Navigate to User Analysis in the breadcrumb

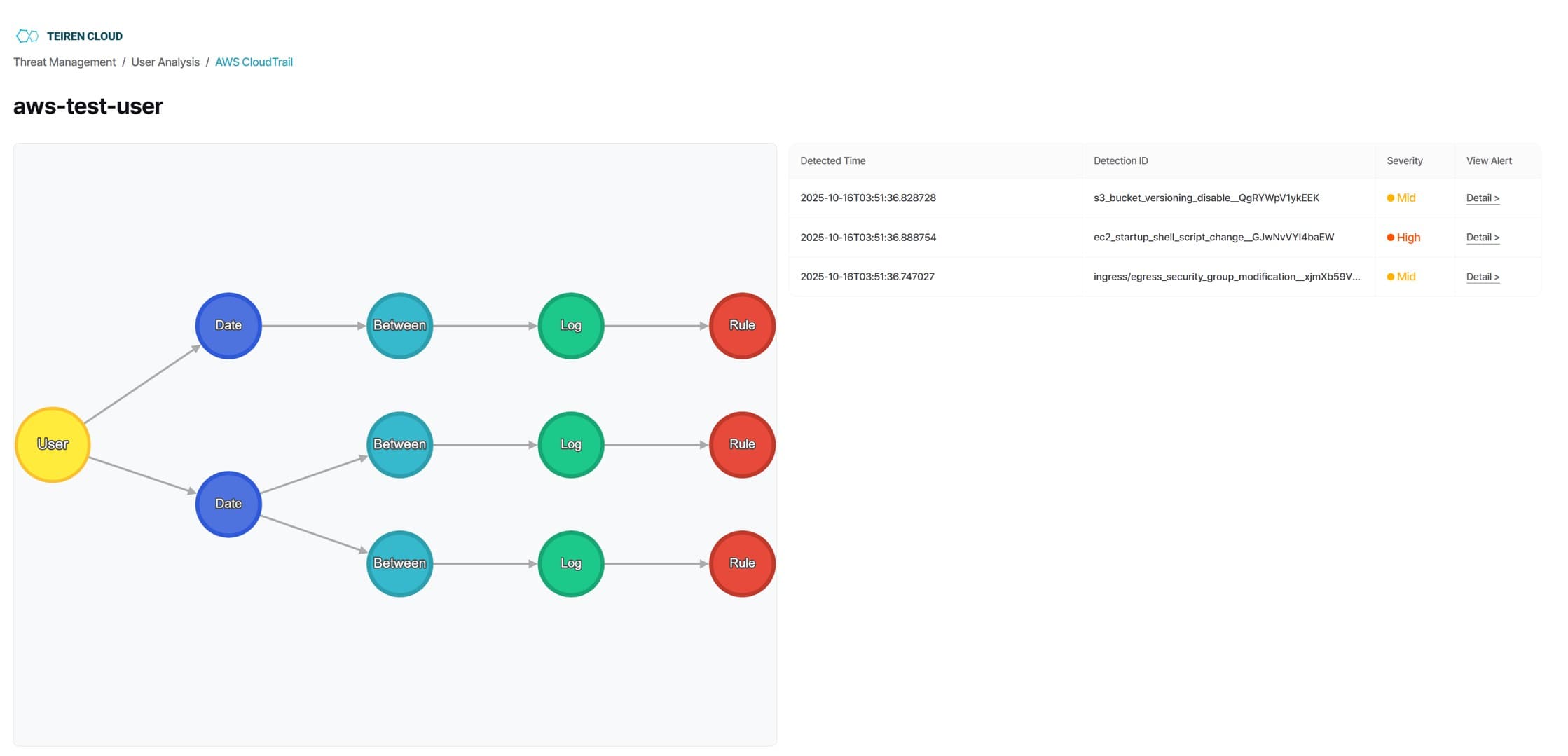tap(166, 62)
